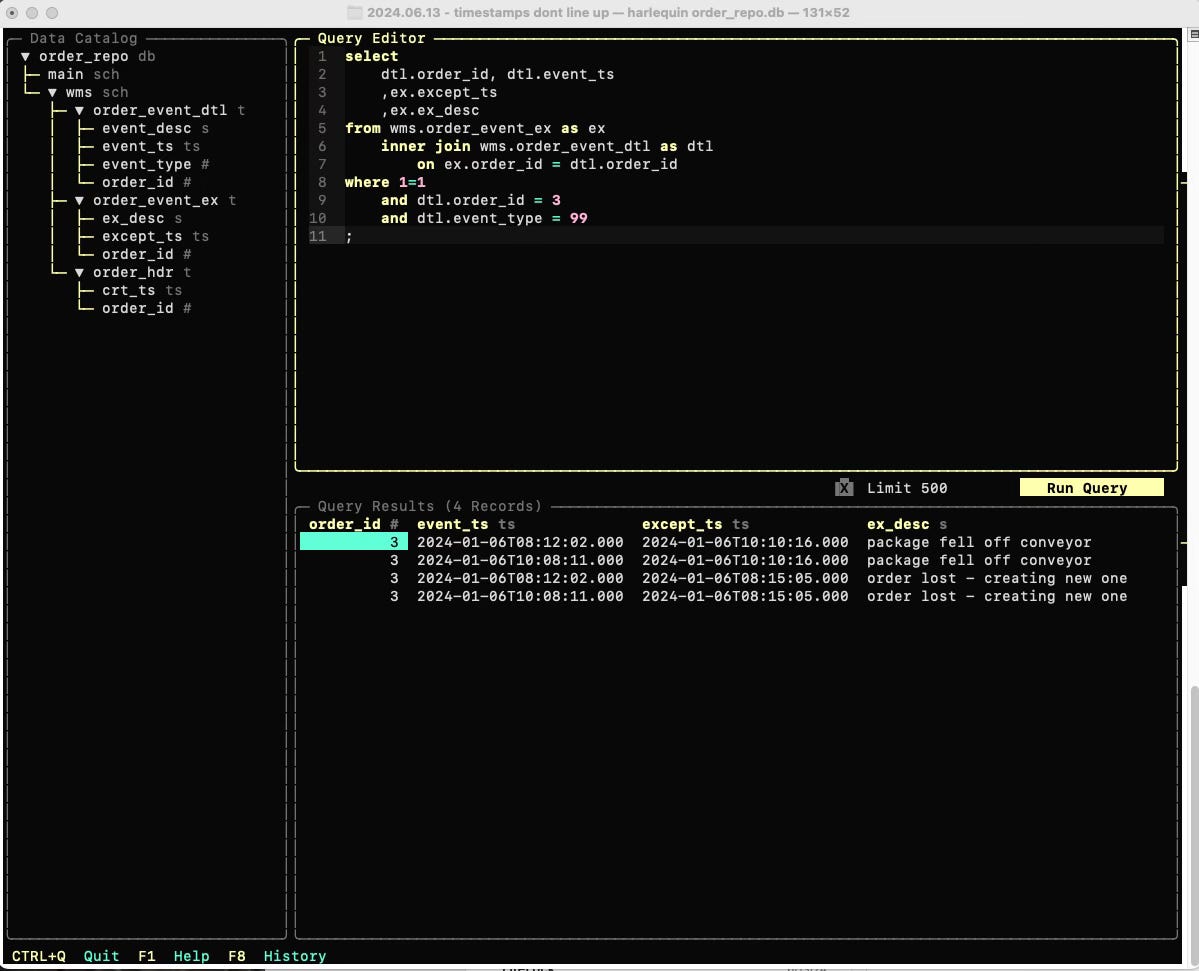
Task: Click the 'inner join' line in editor
Action: [x=547, y=146]
